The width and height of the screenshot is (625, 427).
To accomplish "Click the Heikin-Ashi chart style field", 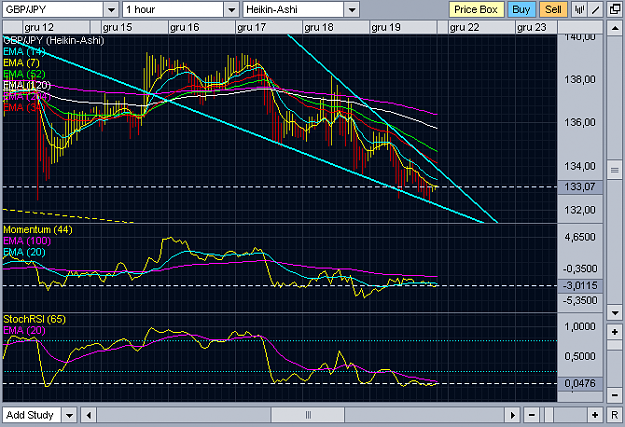I will pos(293,10).
